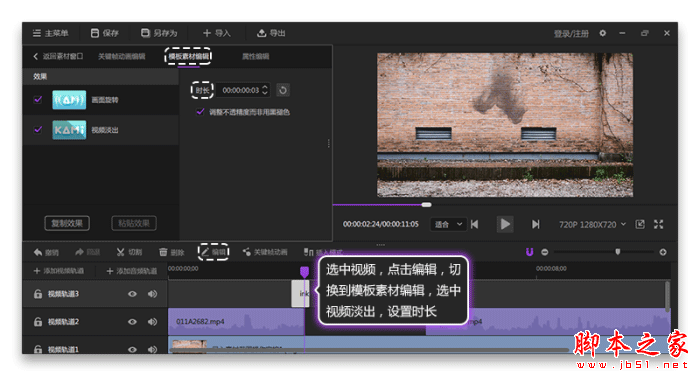Click the pop-out preview window icon
The width and height of the screenshot is (700, 376).
640,224
